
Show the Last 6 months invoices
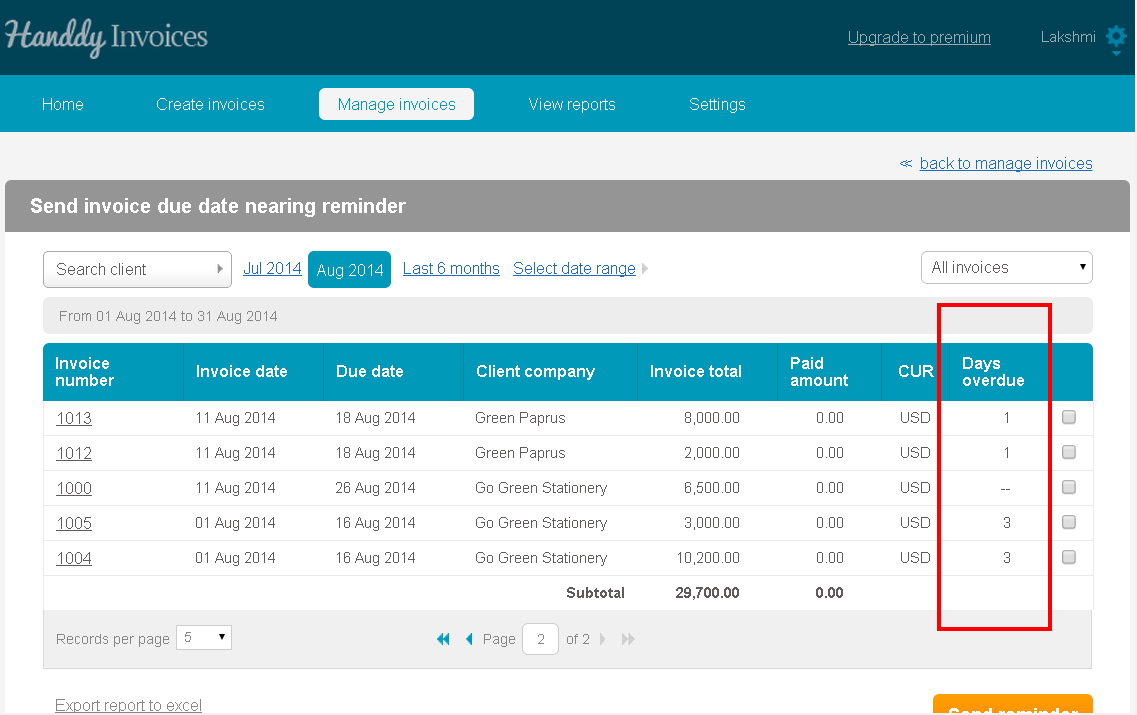pyautogui.click(x=451, y=268)
